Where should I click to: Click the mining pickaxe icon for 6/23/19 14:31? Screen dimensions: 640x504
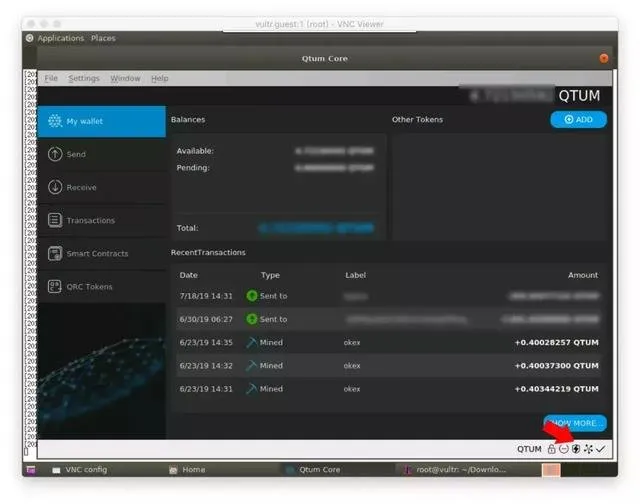[251, 389]
